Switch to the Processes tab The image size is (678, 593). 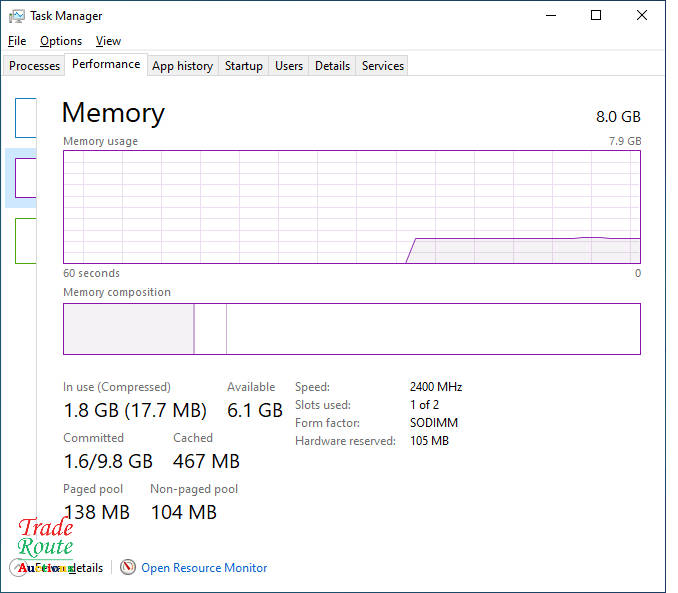click(x=35, y=66)
